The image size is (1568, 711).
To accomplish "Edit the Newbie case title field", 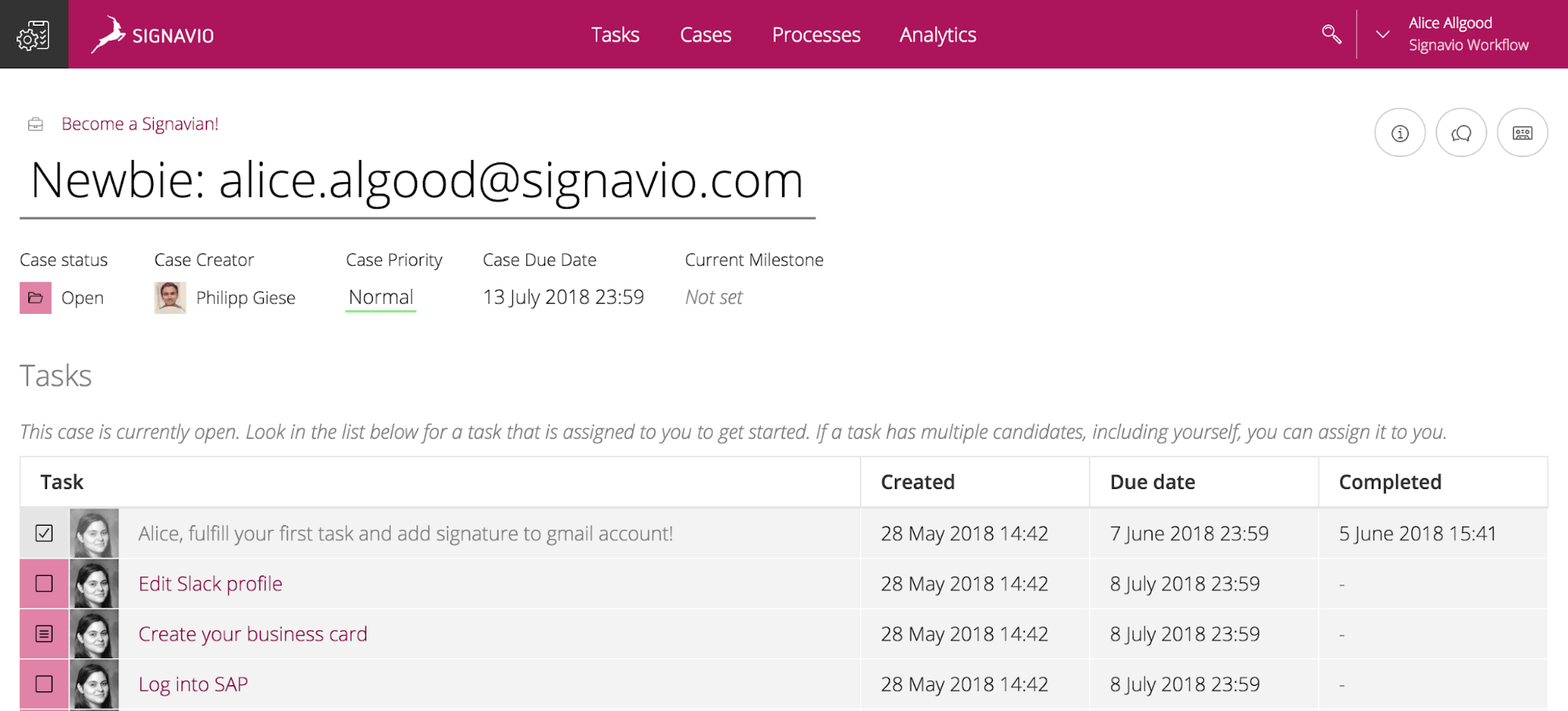I will 417,180.
